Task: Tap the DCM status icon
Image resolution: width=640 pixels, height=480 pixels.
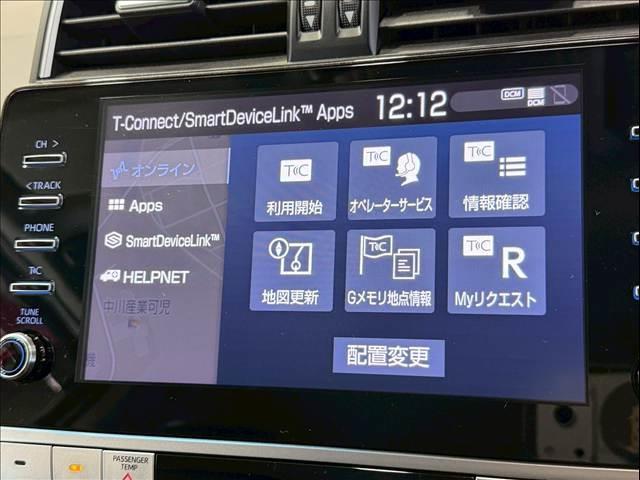Action: pyautogui.click(x=512, y=94)
